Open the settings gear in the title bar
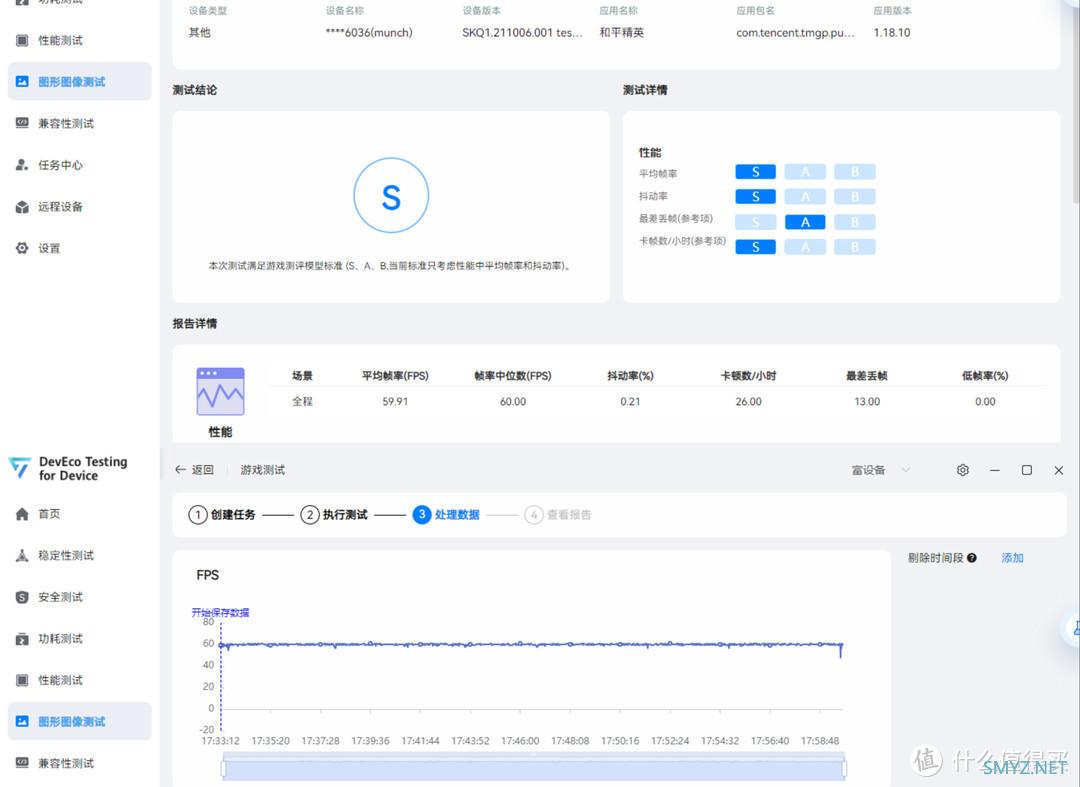 (963, 470)
